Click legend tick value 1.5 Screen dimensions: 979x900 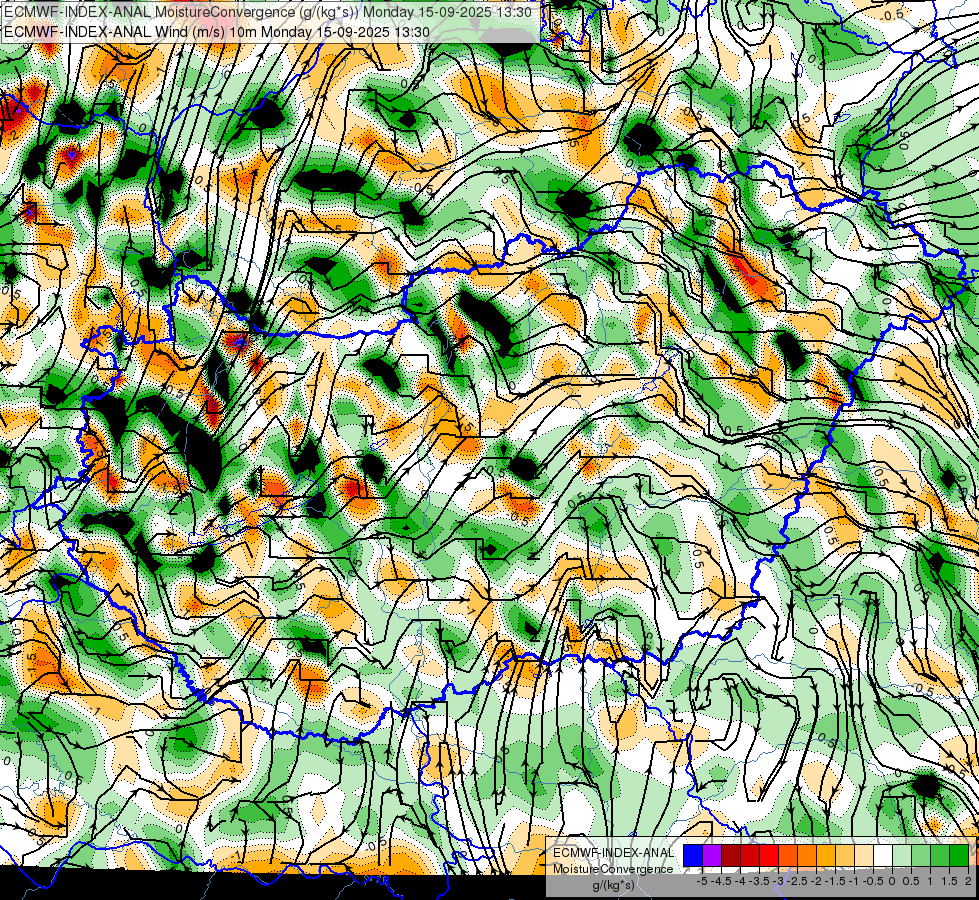(949, 881)
